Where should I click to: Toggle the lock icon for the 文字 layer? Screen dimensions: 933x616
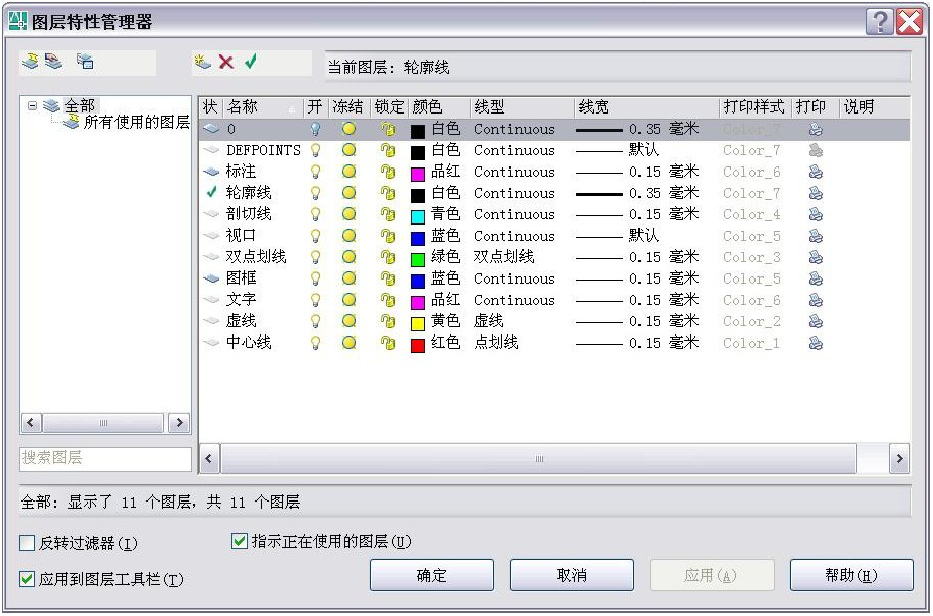click(x=388, y=300)
